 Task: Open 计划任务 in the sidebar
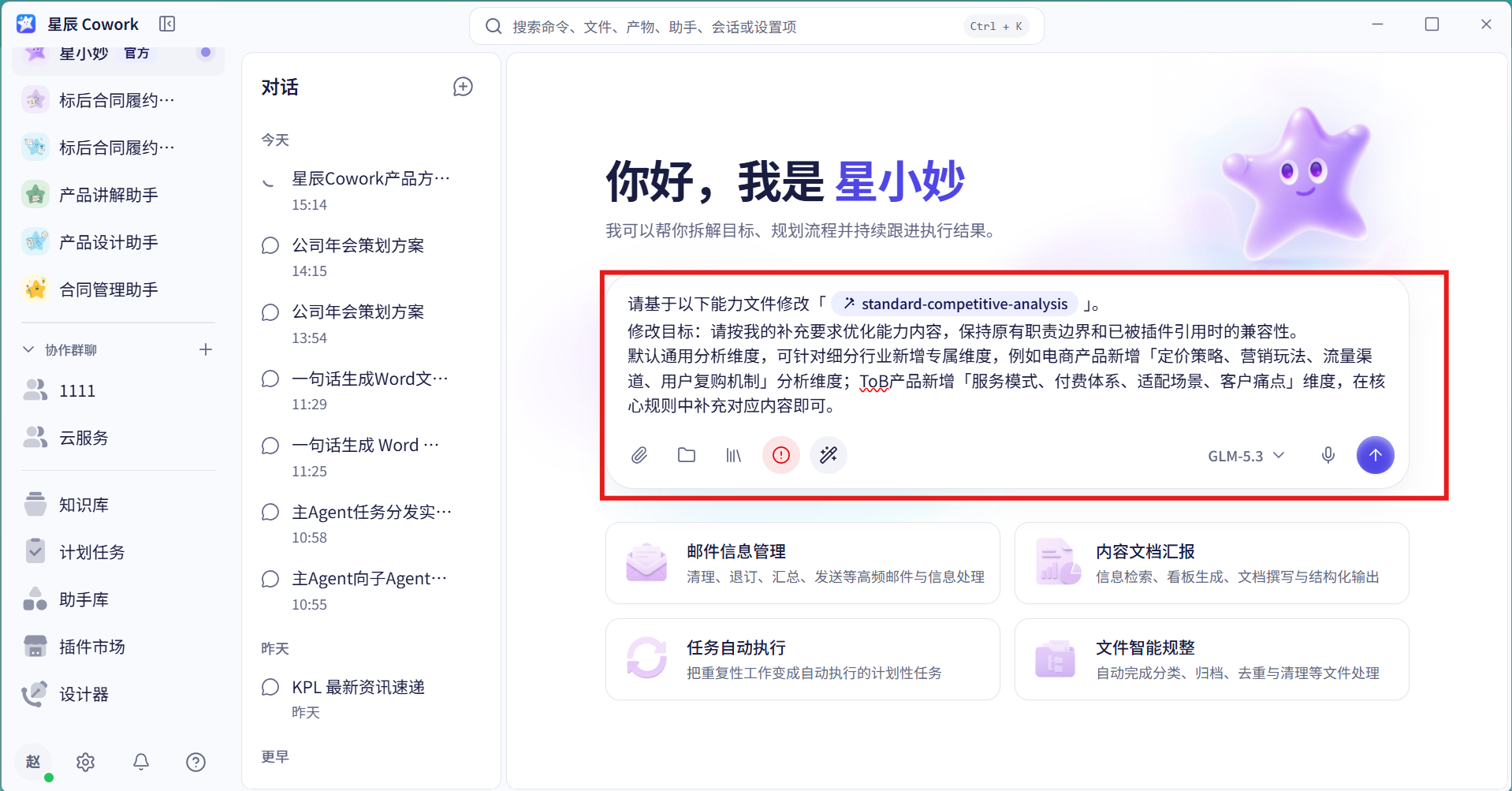coord(118,552)
